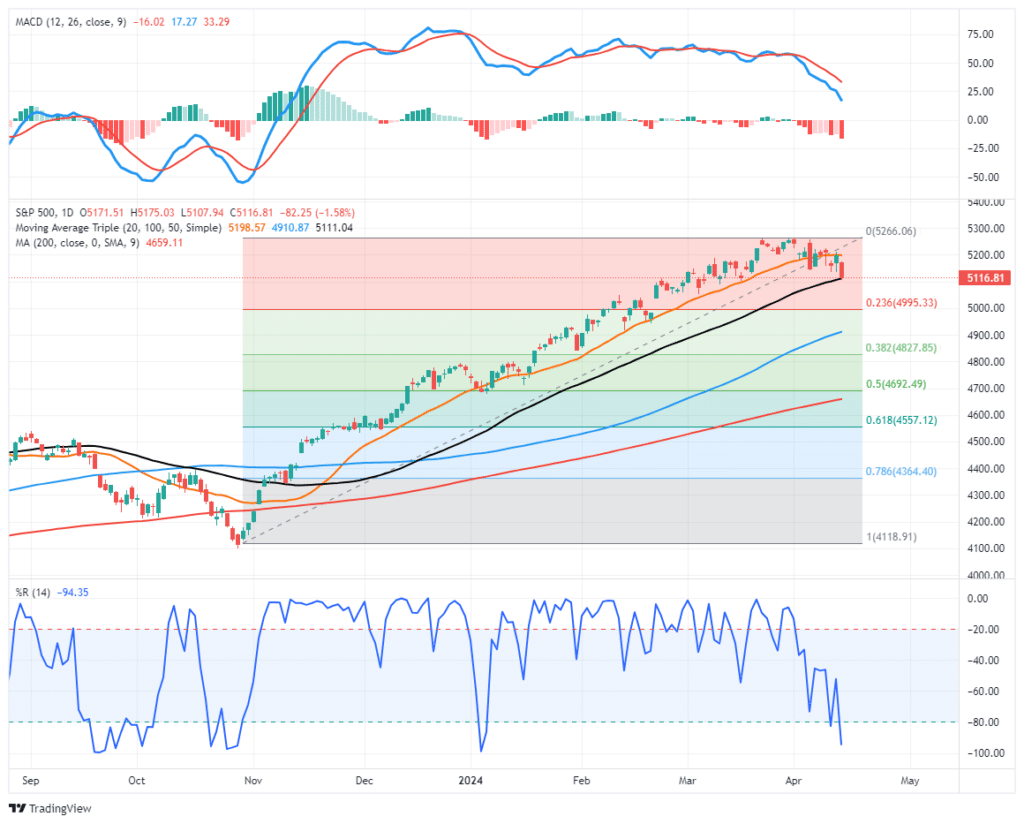Click Fibonacci level 0.382(4827.85) label
1024x824 pixels.
(901, 348)
